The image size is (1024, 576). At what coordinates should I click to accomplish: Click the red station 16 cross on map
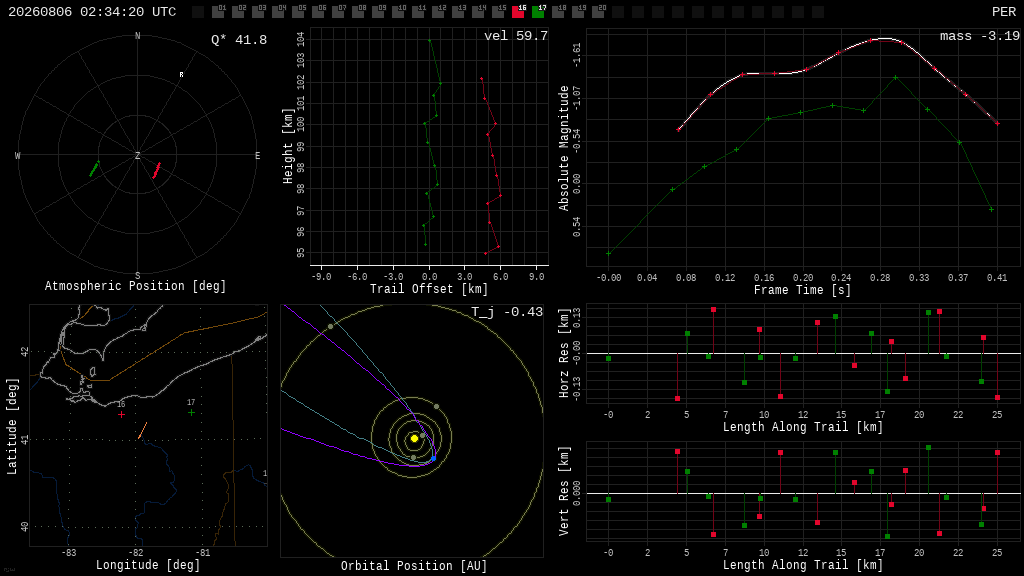[121, 415]
